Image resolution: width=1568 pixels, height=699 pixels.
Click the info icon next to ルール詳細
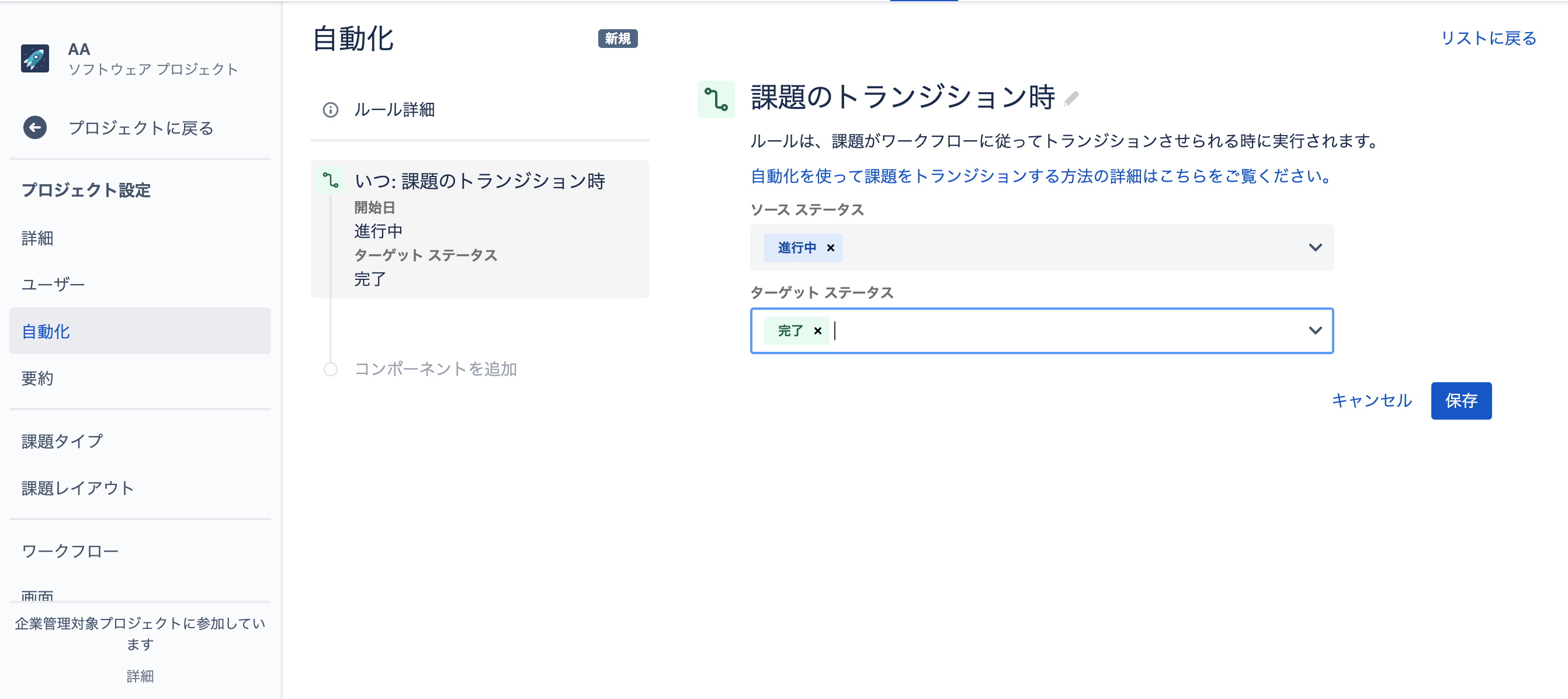click(x=331, y=110)
